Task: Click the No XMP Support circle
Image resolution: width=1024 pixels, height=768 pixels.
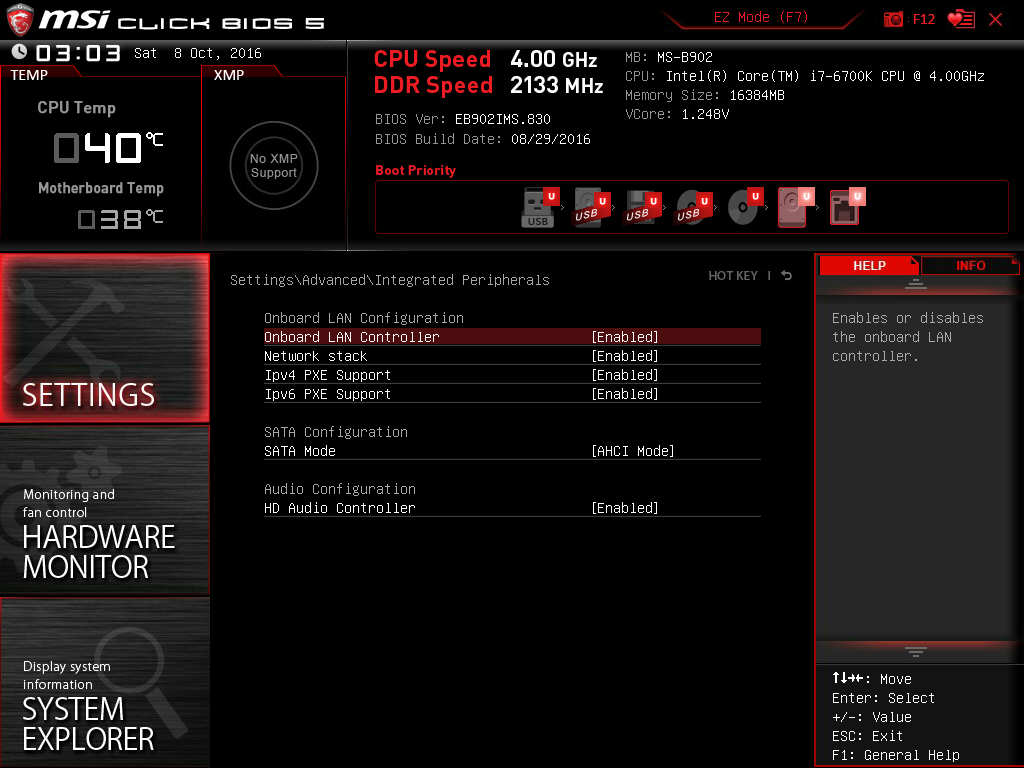Action: (x=274, y=165)
